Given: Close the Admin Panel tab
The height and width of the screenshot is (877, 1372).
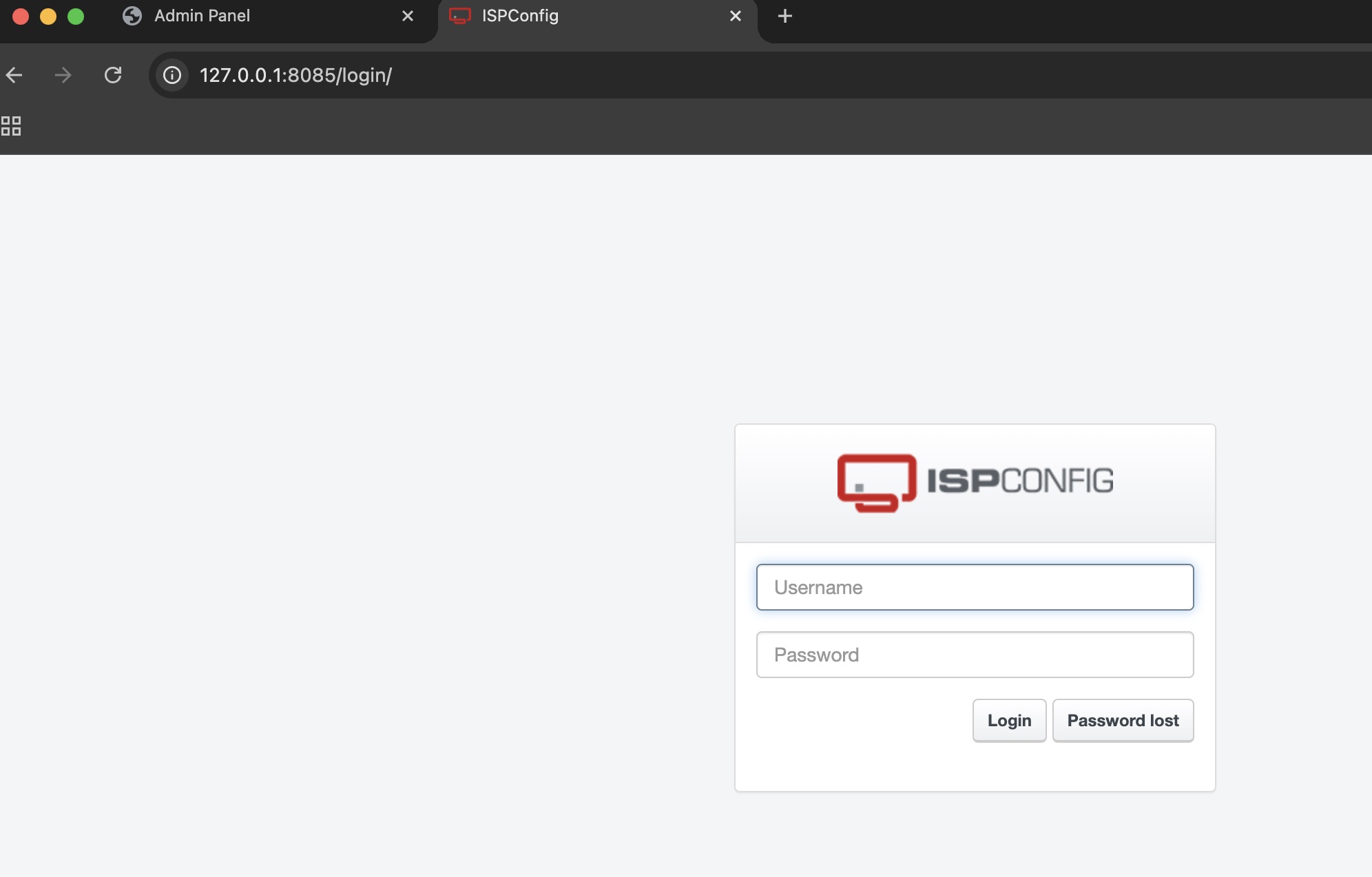Looking at the screenshot, I should pyautogui.click(x=408, y=16).
